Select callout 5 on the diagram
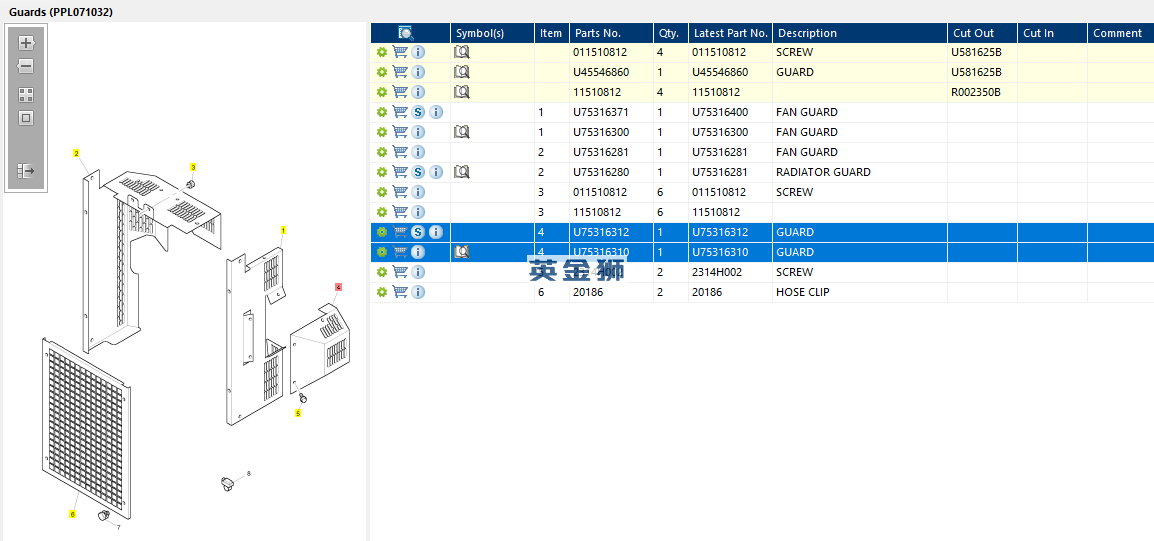Screen dimensions: 1154x541 298,414
